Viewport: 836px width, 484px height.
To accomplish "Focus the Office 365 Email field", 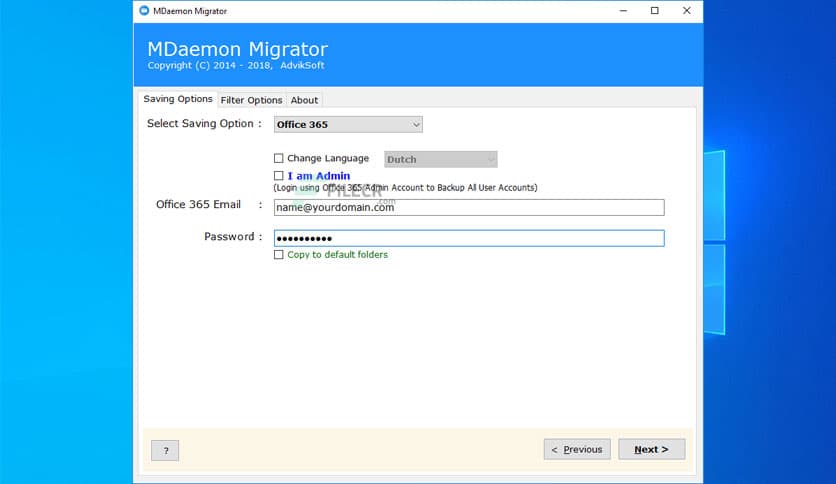I will tap(469, 207).
